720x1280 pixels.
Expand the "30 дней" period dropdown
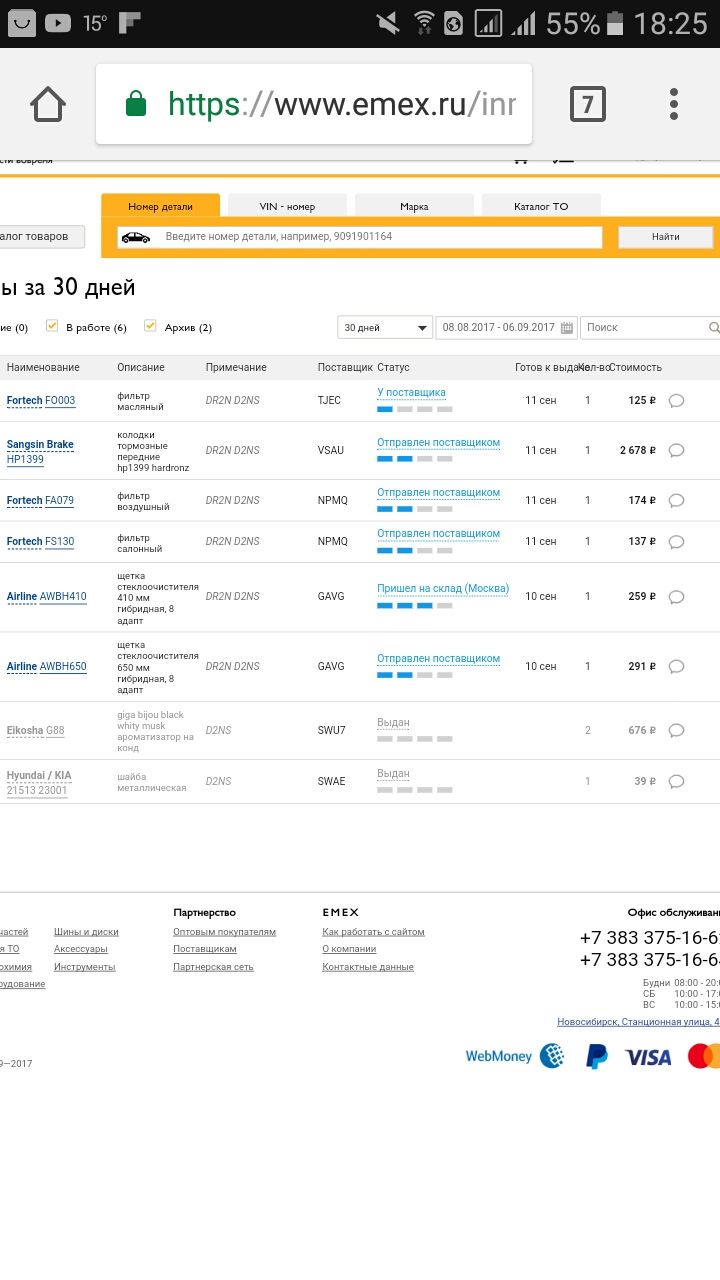click(x=385, y=328)
